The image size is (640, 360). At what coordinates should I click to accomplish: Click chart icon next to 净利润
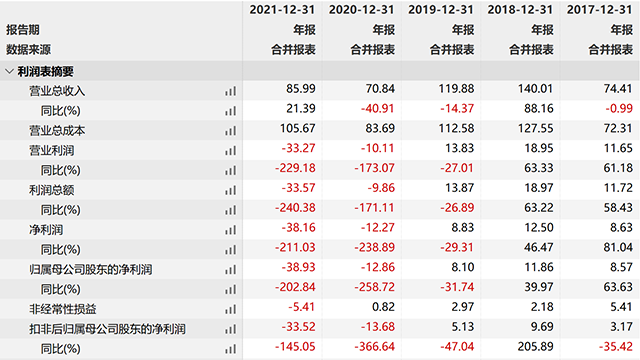point(231,230)
